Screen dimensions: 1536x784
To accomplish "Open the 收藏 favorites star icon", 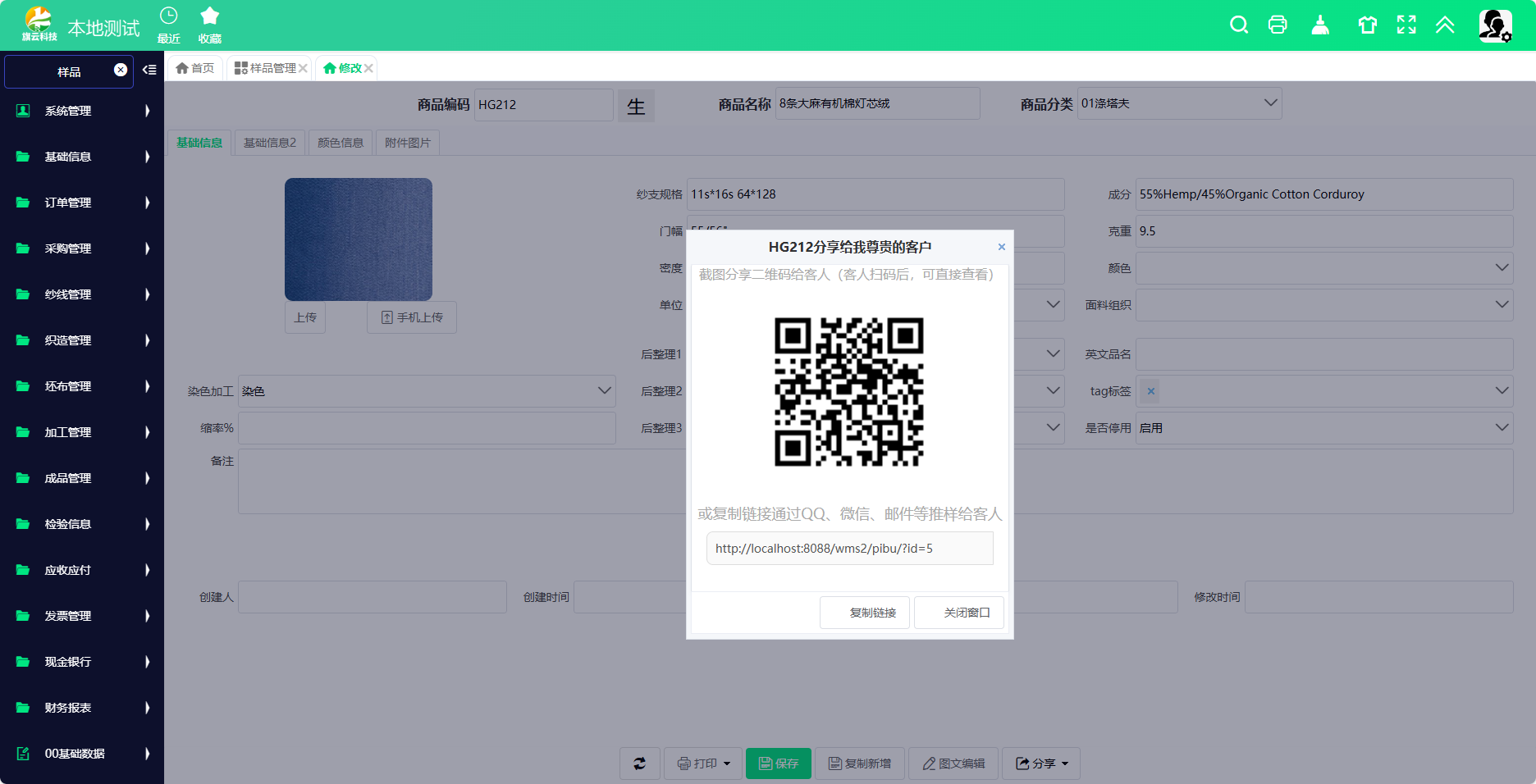I will (x=209, y=25).
